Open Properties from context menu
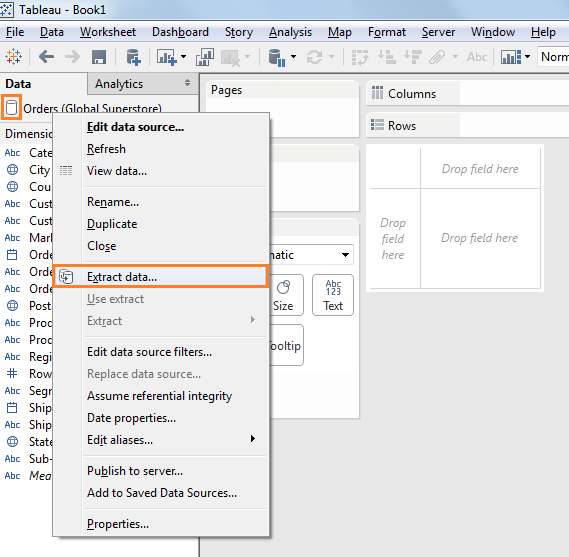This screenshot has height=557, width=569. coord(161,524)
